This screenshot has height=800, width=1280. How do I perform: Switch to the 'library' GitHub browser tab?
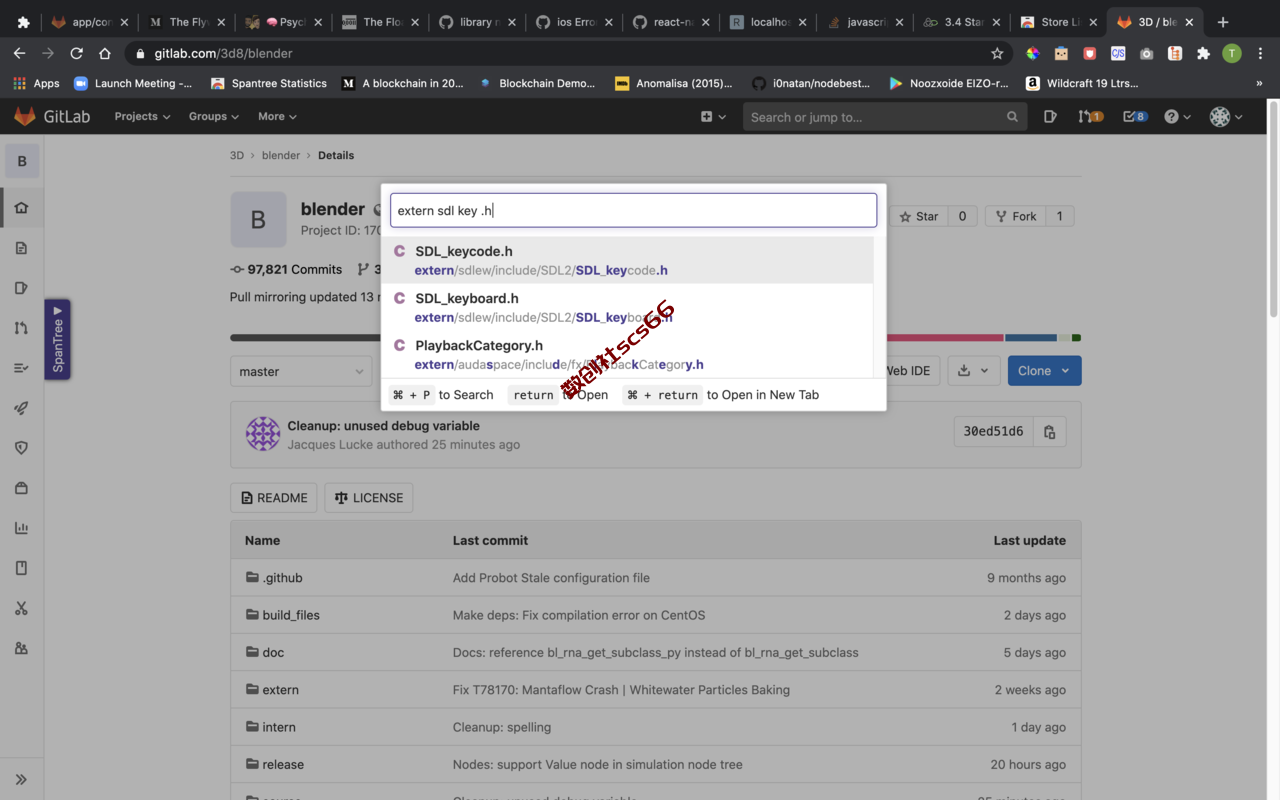pos(478,22)
